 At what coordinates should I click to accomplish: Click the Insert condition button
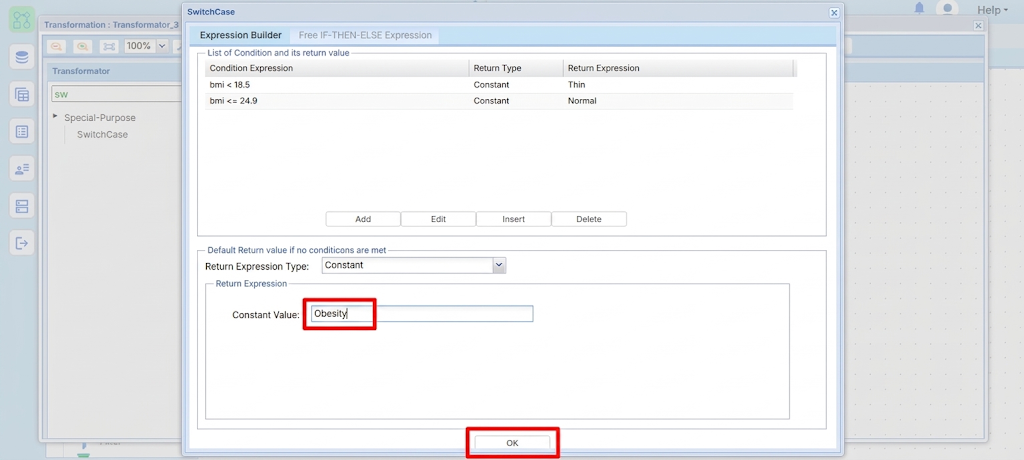[513, 219]
